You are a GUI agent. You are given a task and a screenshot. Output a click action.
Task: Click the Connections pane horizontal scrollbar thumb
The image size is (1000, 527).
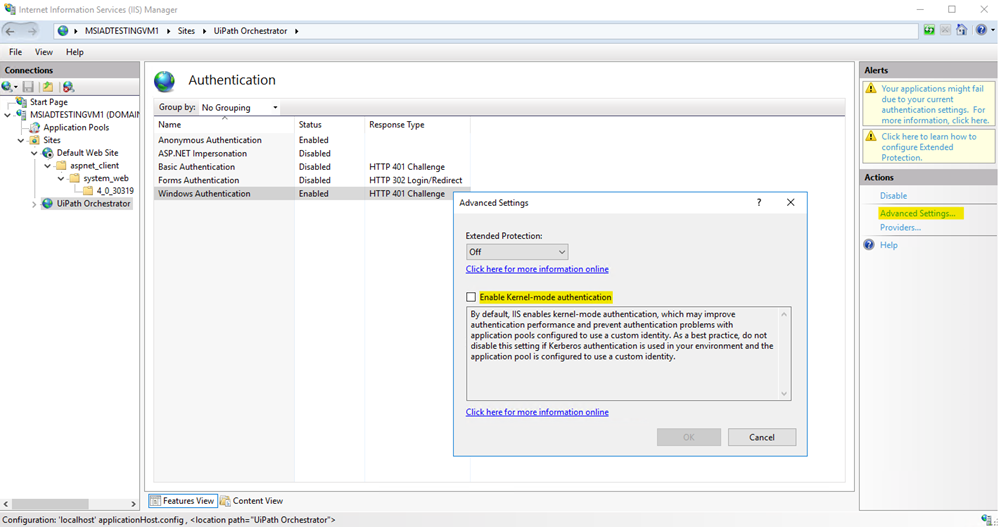point(50,504)
